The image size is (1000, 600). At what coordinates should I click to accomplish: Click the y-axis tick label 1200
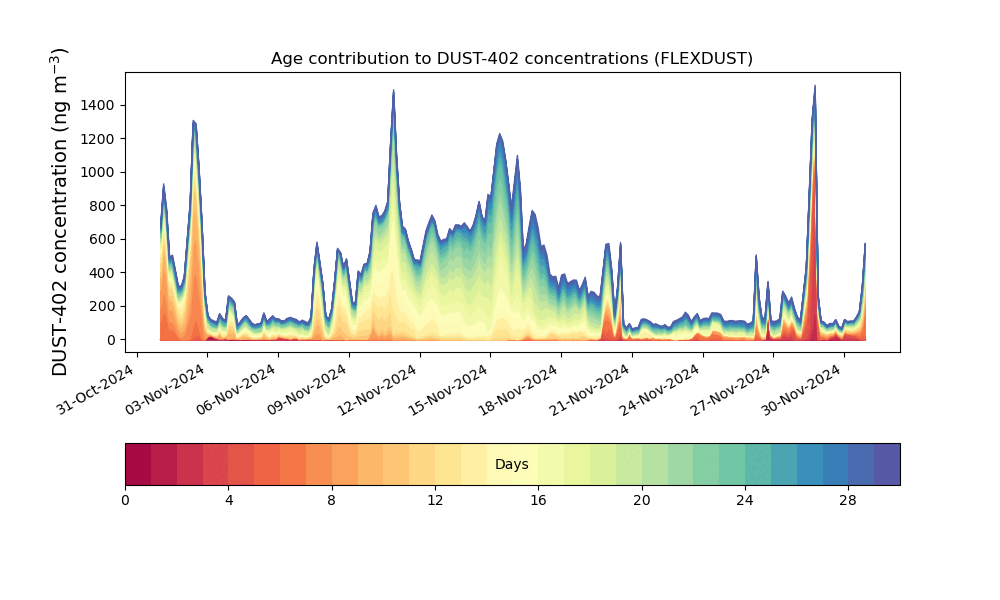(x=98, y=139)
